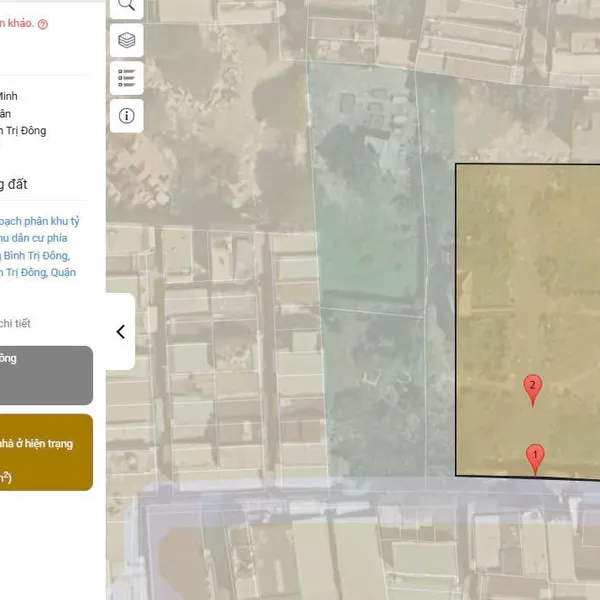Select the gold "nhà ở hiện trạng" card
600x600 pixels.
pyautogui.click(x=45, y=452)
